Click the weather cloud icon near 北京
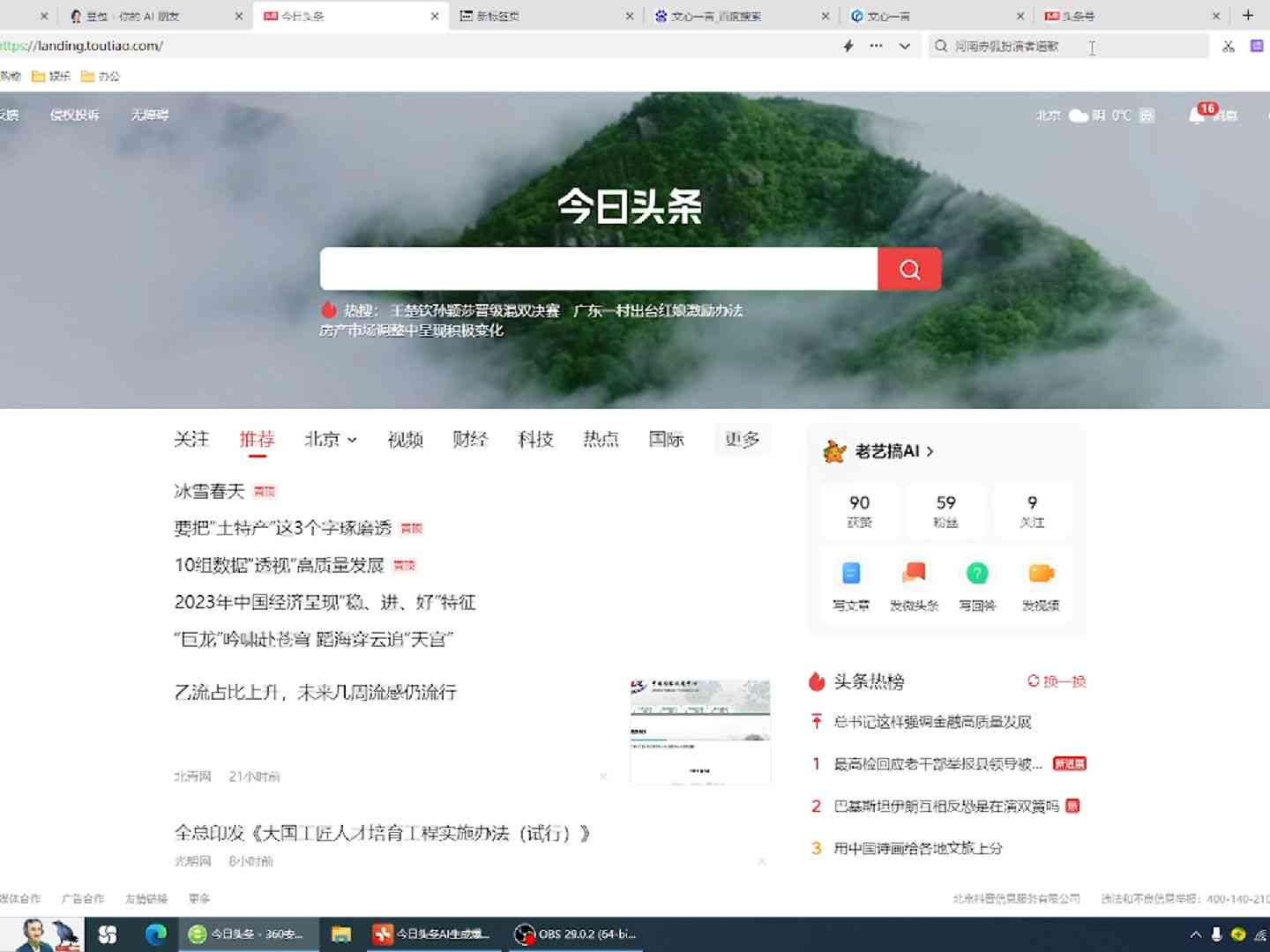 1078,115
